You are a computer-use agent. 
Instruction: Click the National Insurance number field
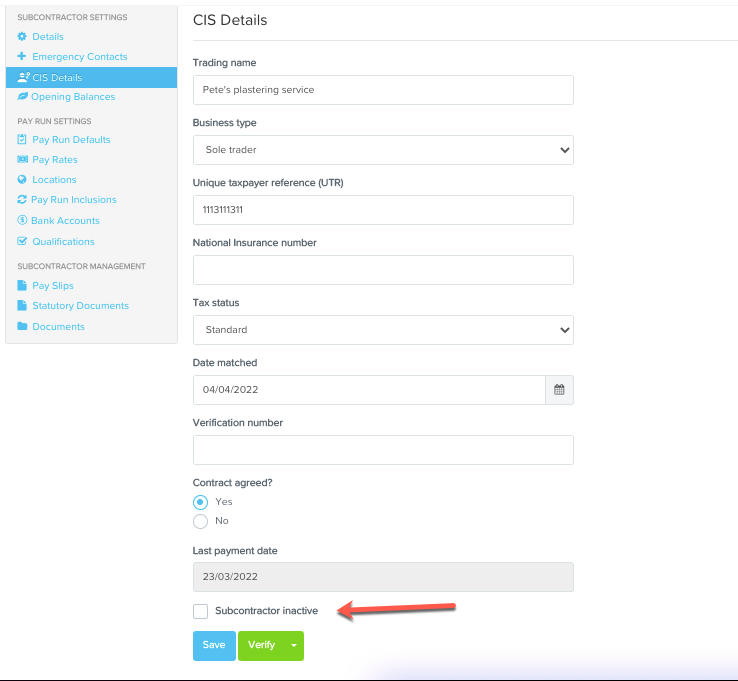pos(382,270)
